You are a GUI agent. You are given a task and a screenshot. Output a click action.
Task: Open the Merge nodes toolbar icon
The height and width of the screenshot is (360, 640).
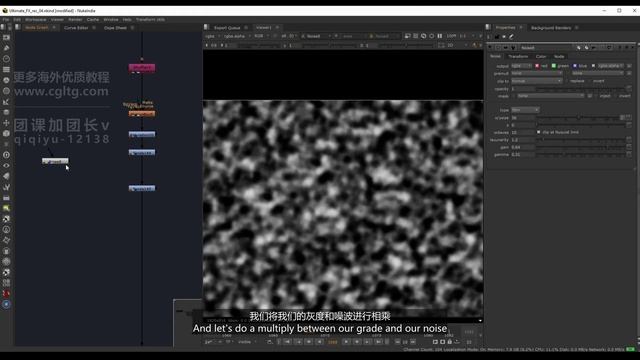[x=6, y=112]
